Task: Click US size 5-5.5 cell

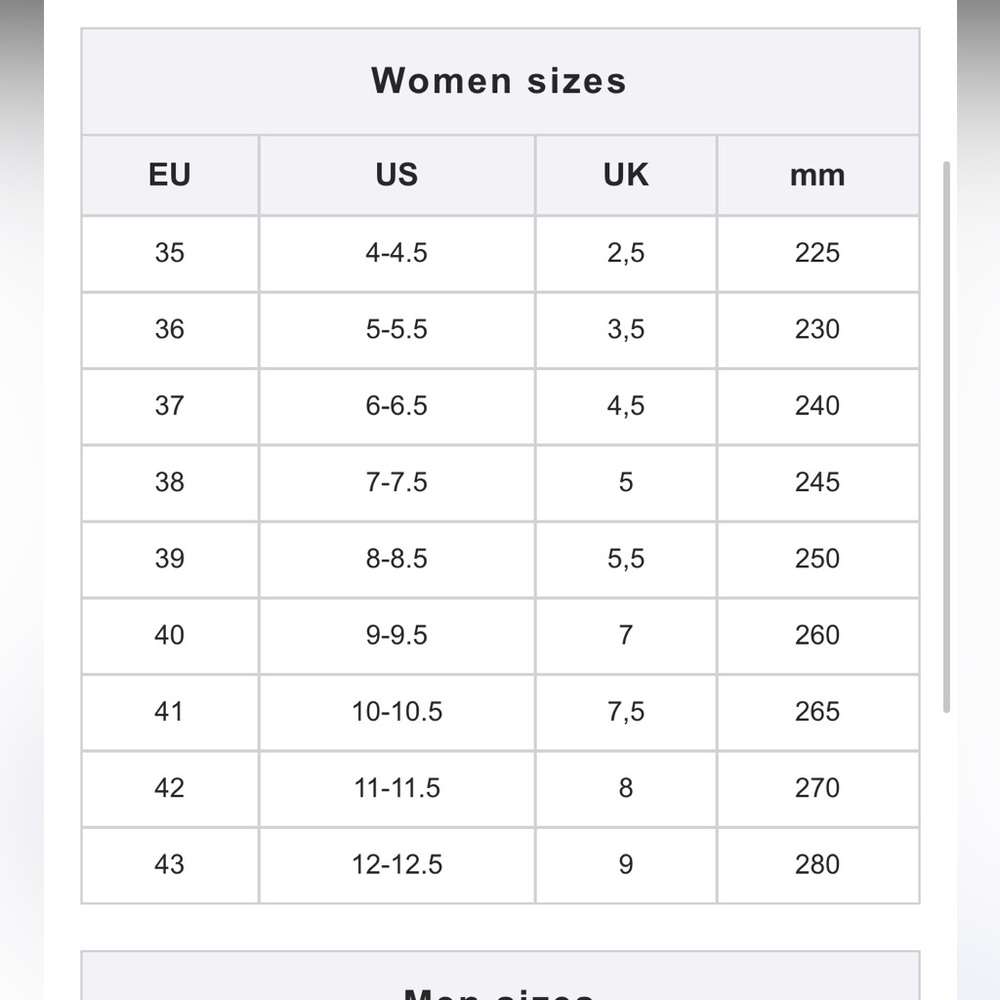Action: 397,330
